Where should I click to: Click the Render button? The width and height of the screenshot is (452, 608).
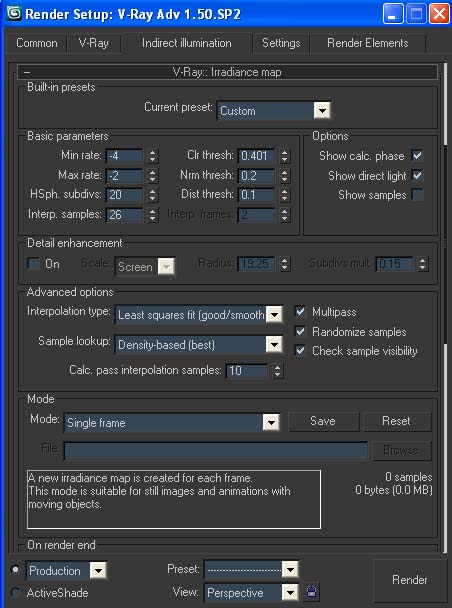410,580
